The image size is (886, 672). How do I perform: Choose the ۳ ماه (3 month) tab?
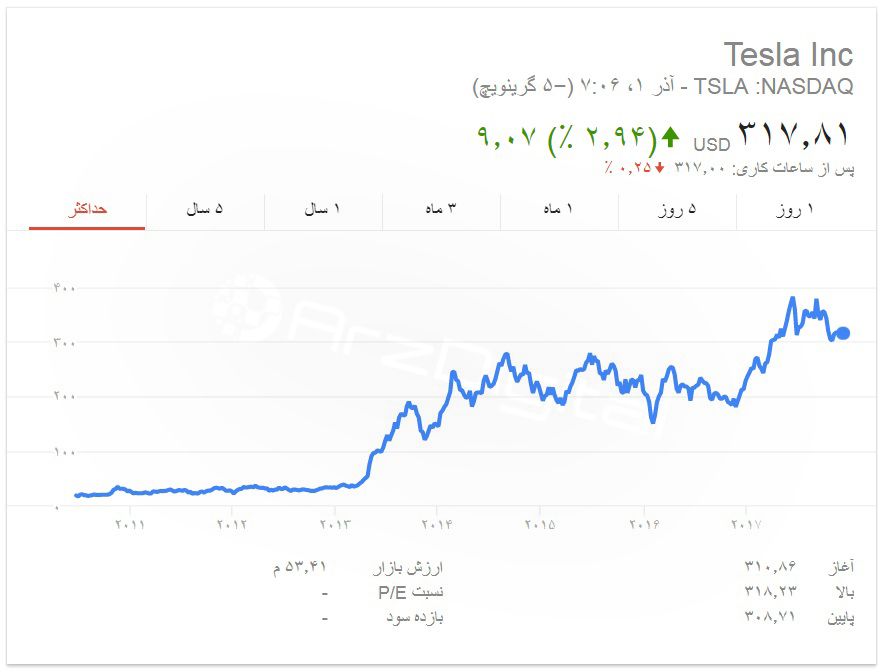pyautogui.click(x=441, y=210)
